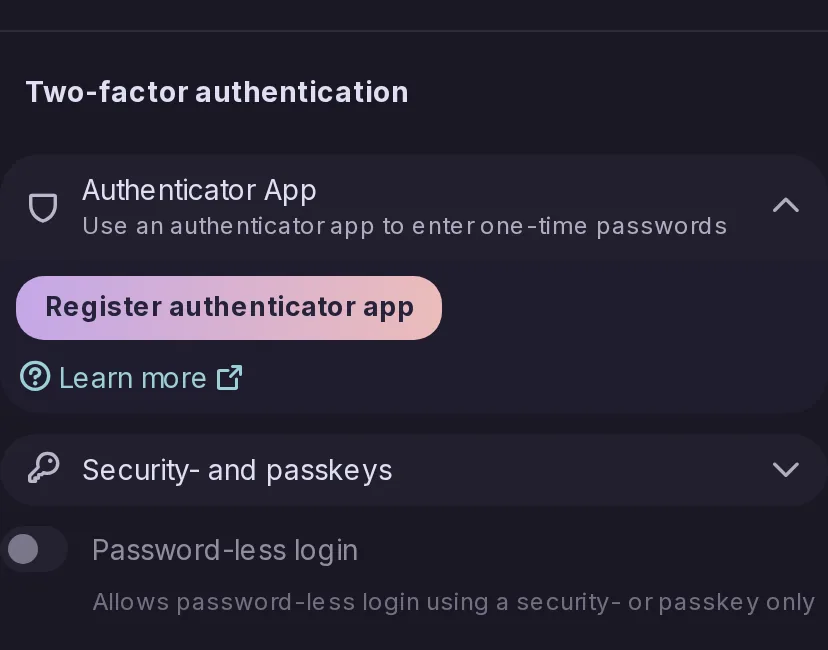Click the external-link icon after Learn more
The width and height of the screenshot is (828, 650).
point(230,378)
